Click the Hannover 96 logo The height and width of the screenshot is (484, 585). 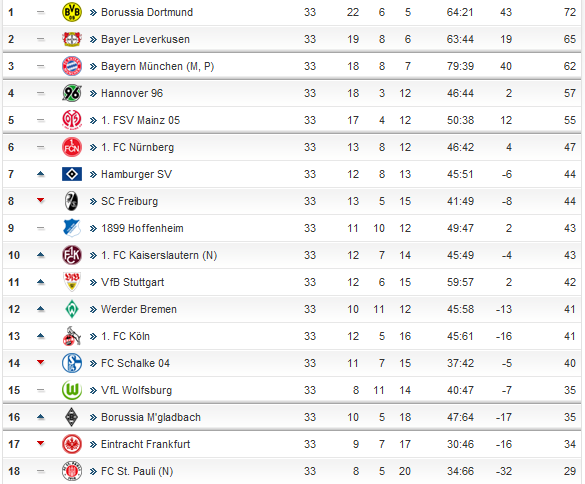click(x=72, y=93)
